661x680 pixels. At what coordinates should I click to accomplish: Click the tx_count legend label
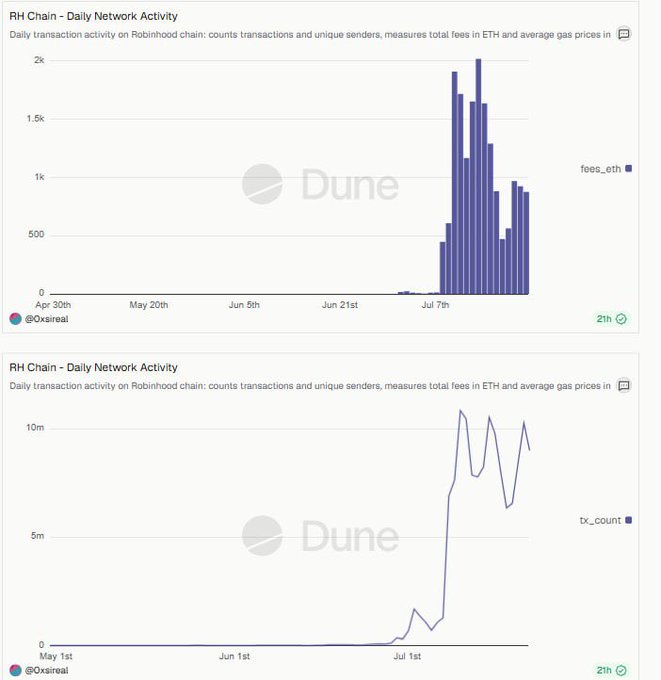(600, 520)
